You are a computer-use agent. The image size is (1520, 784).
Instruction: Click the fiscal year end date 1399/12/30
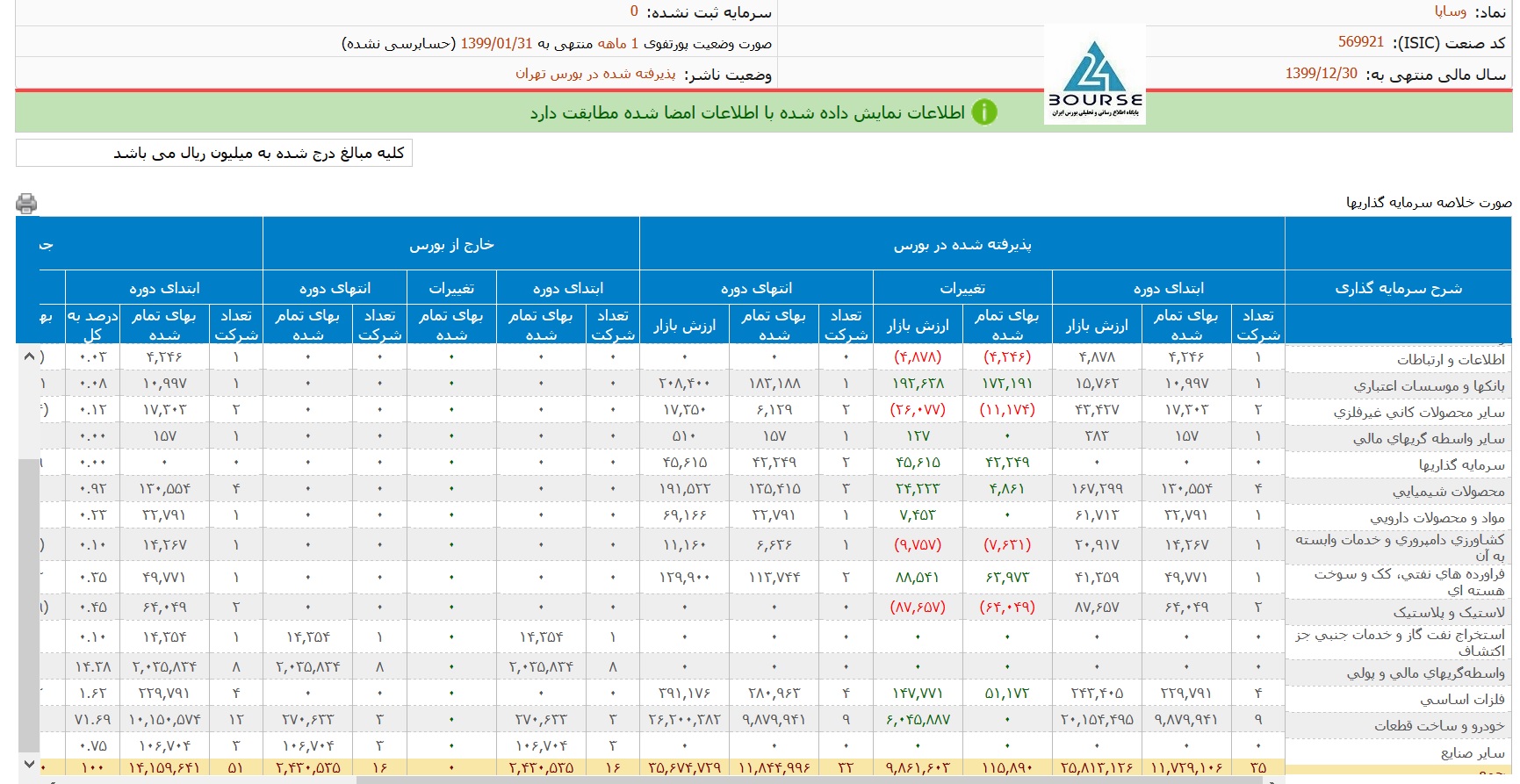[x=1321, y=74]
